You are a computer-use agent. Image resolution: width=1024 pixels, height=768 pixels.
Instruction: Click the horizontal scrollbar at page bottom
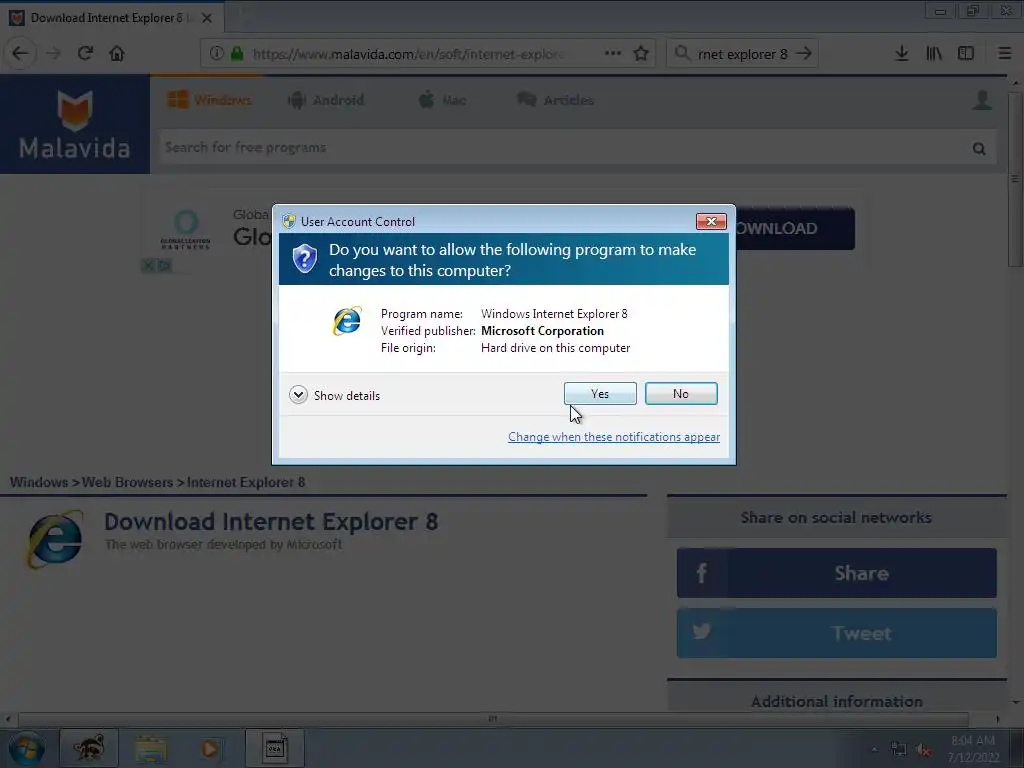pyautogui.click(x=493, y=719)
